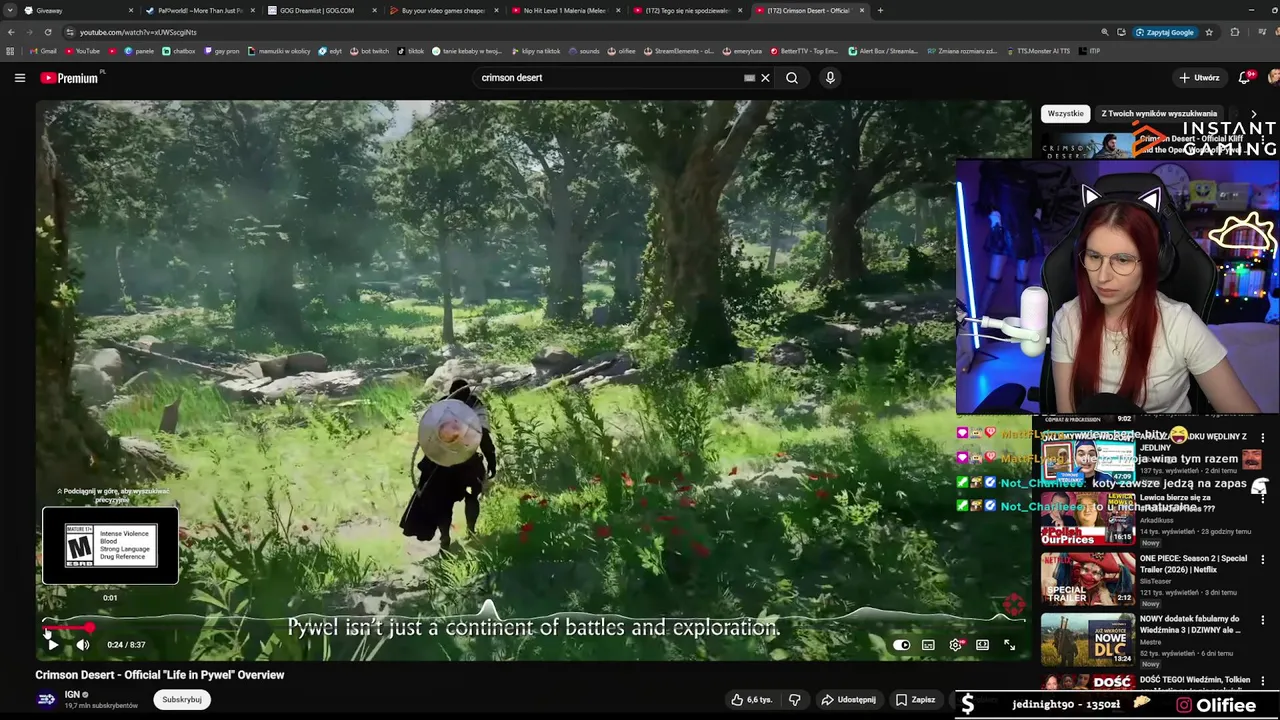
Task: Open YouTube notifications bell
Action: coord(1245,78)
